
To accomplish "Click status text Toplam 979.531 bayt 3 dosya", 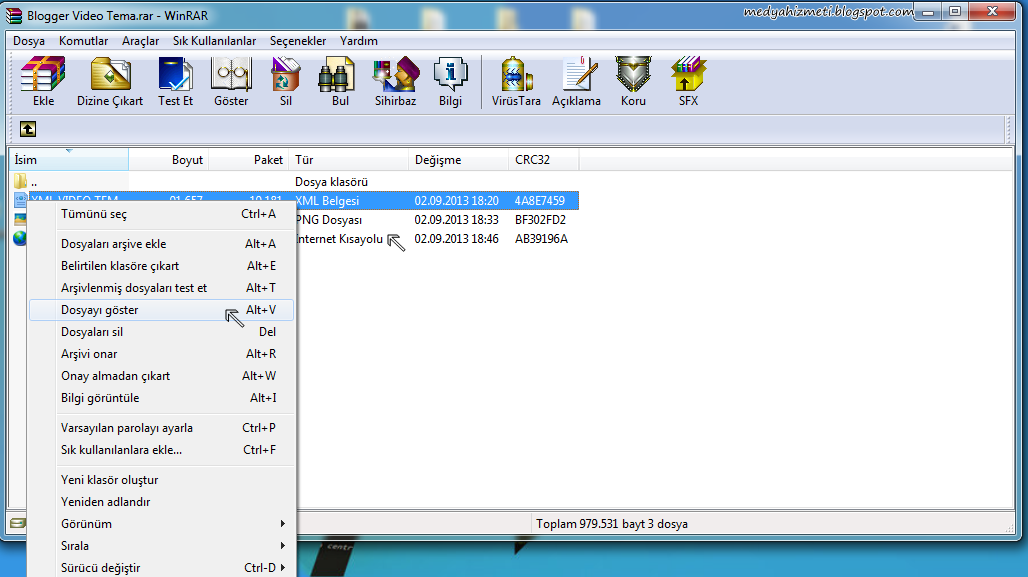I will point(612,524).
